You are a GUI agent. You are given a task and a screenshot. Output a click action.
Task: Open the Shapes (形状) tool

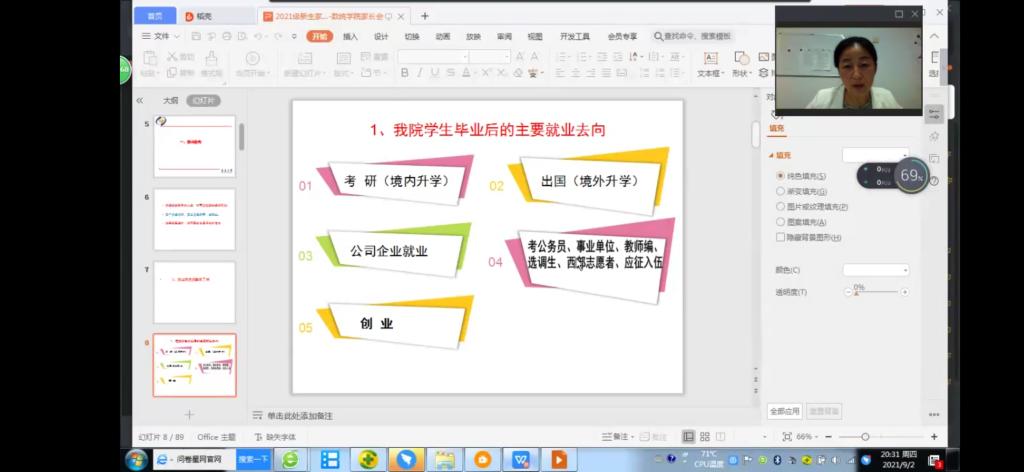741,66
